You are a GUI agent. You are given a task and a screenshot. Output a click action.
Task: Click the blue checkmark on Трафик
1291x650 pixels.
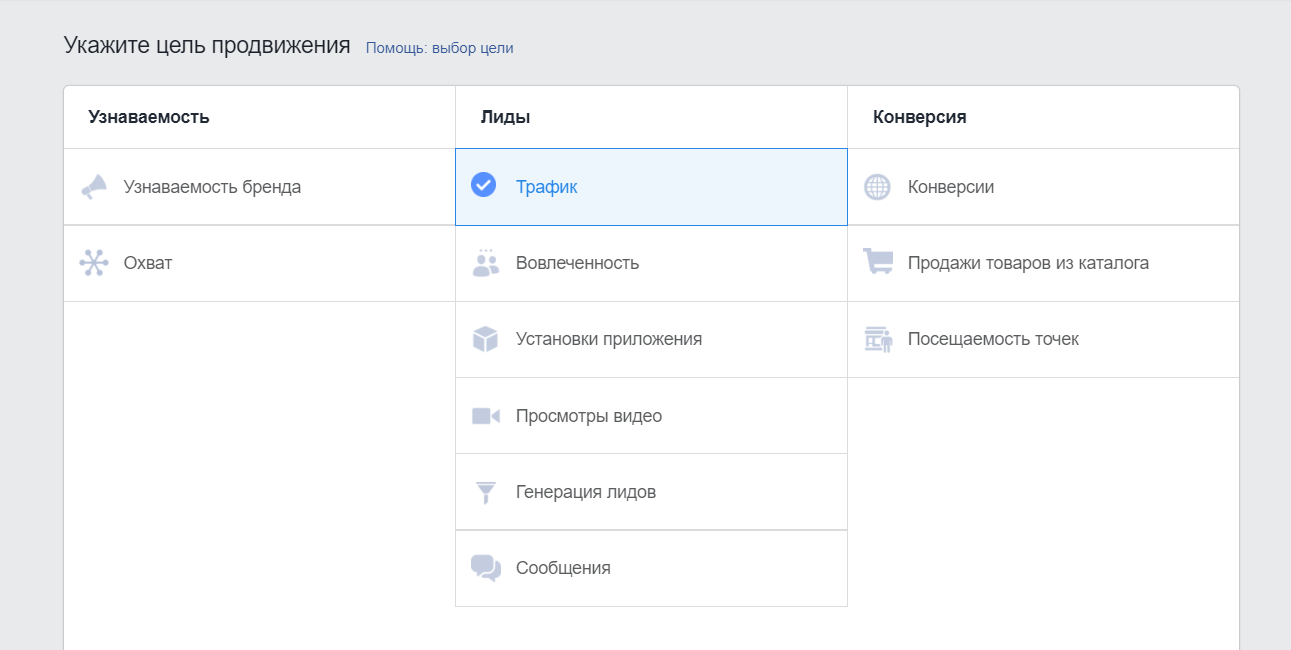click(x=484, y=185)
